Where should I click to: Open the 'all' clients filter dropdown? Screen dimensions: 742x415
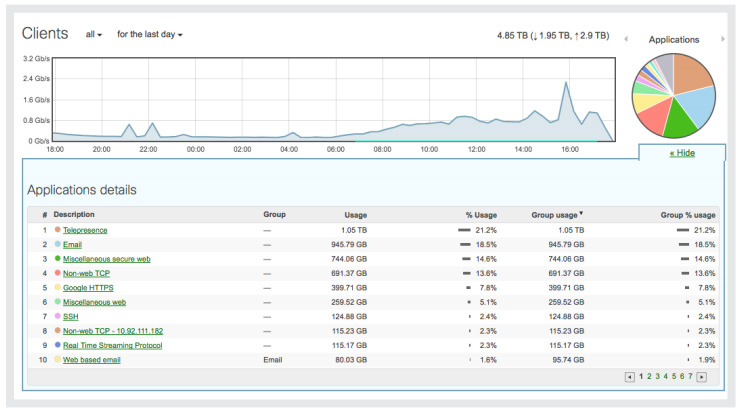pyautogui.click(x=94, y=35)
